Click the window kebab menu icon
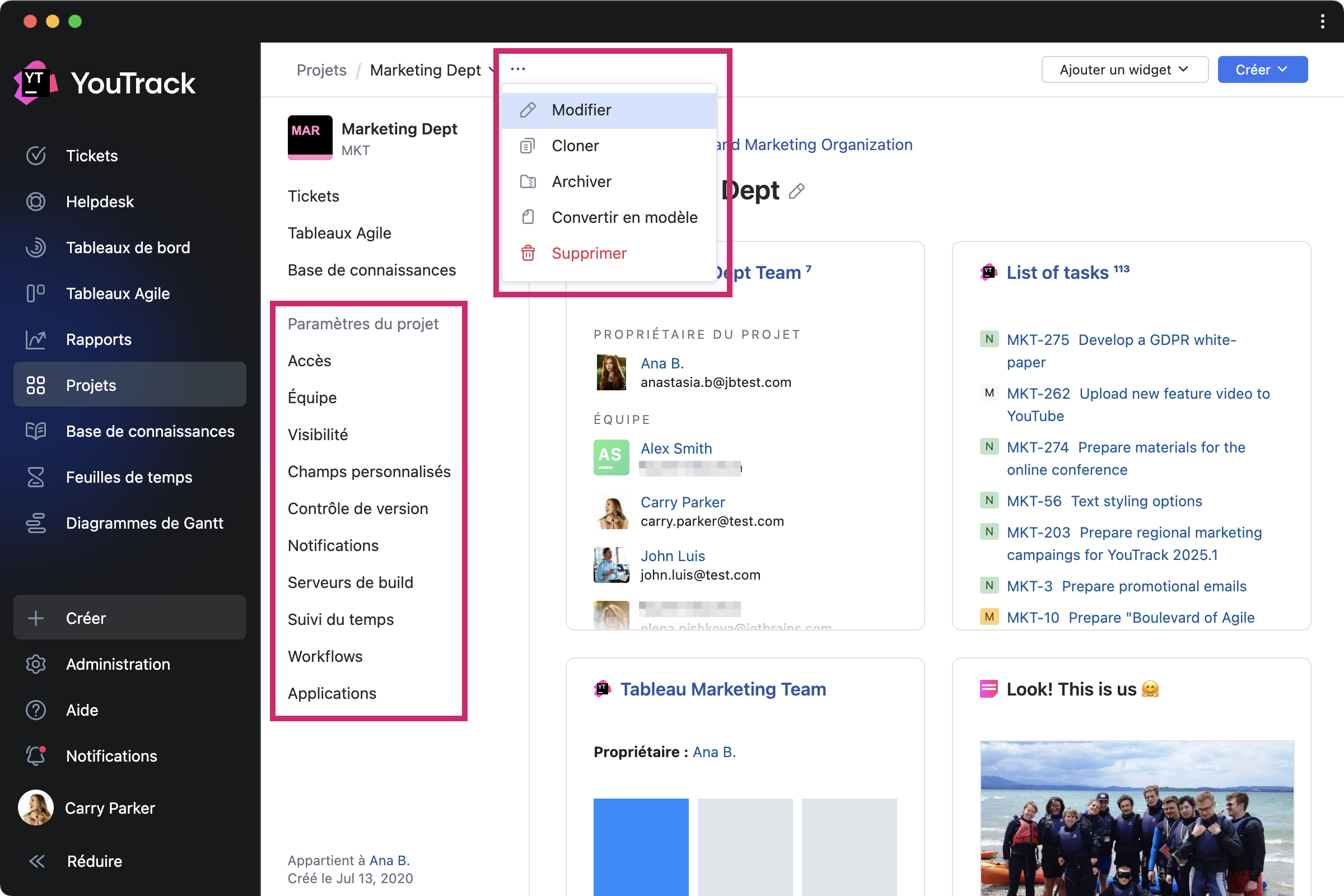Viewport: 1344px width, 896px height. pos(1322,22)
